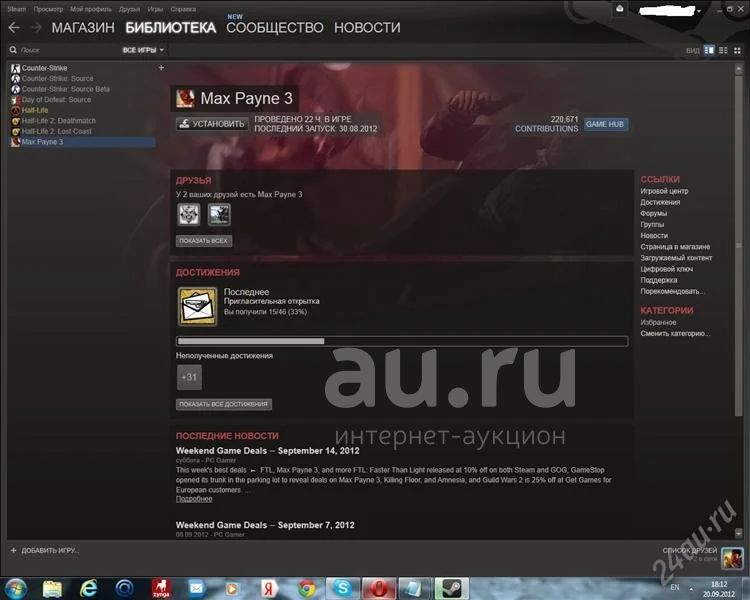This screenshot has height=600, width=750.
Task: Open the Подробнее news link
Action: tap(194, 499)
